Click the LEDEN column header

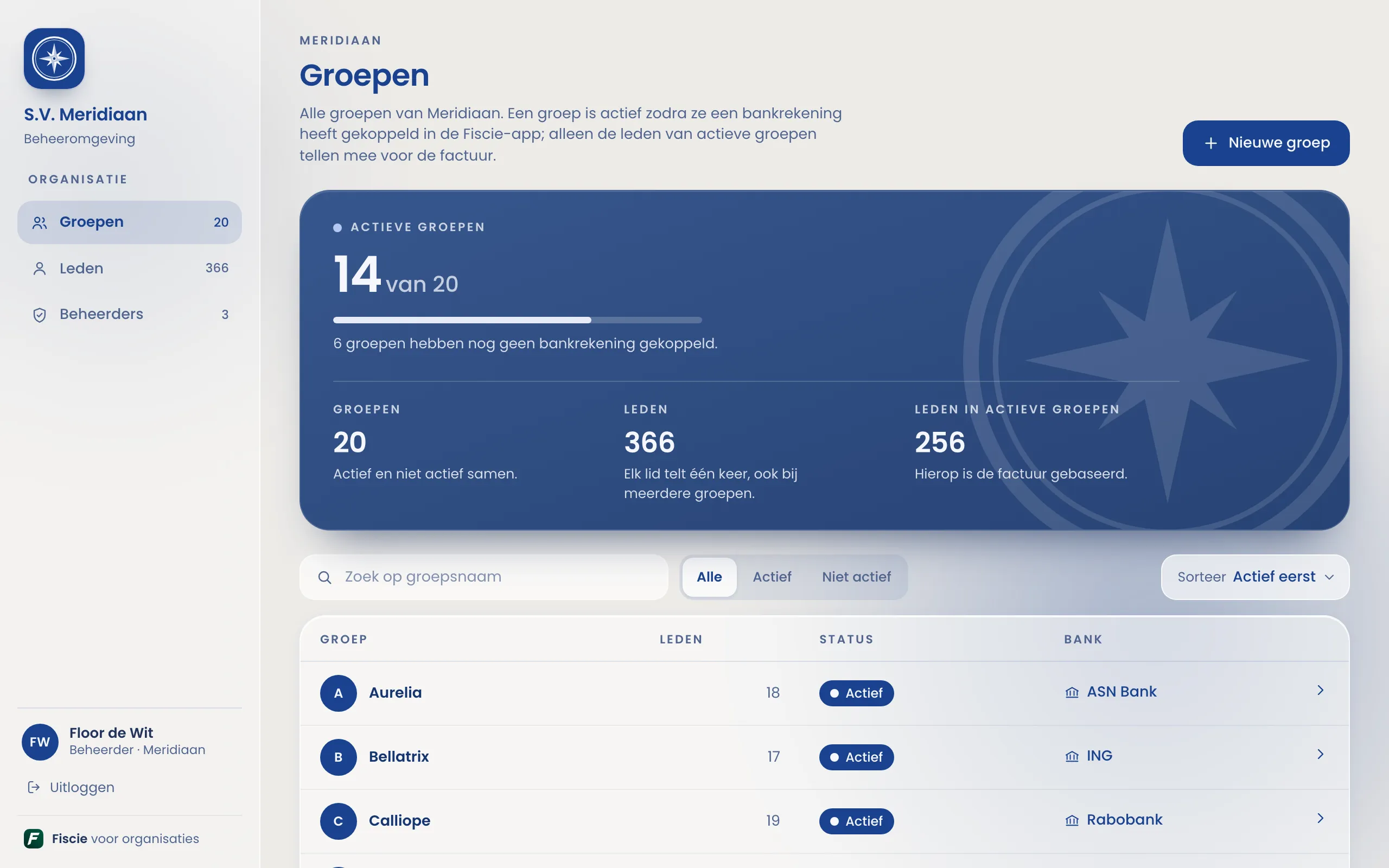681,640
